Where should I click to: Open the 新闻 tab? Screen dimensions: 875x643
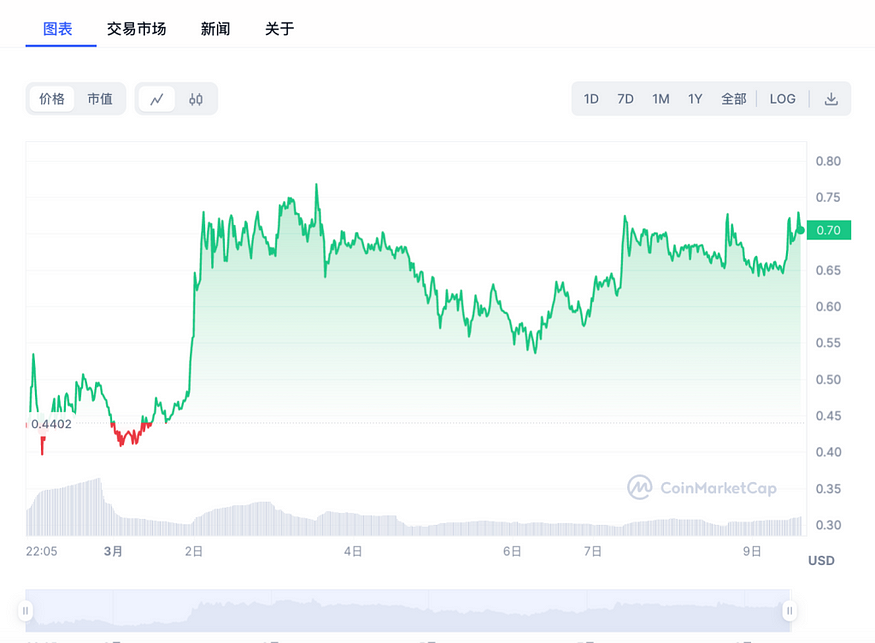(x=215, y=29)
